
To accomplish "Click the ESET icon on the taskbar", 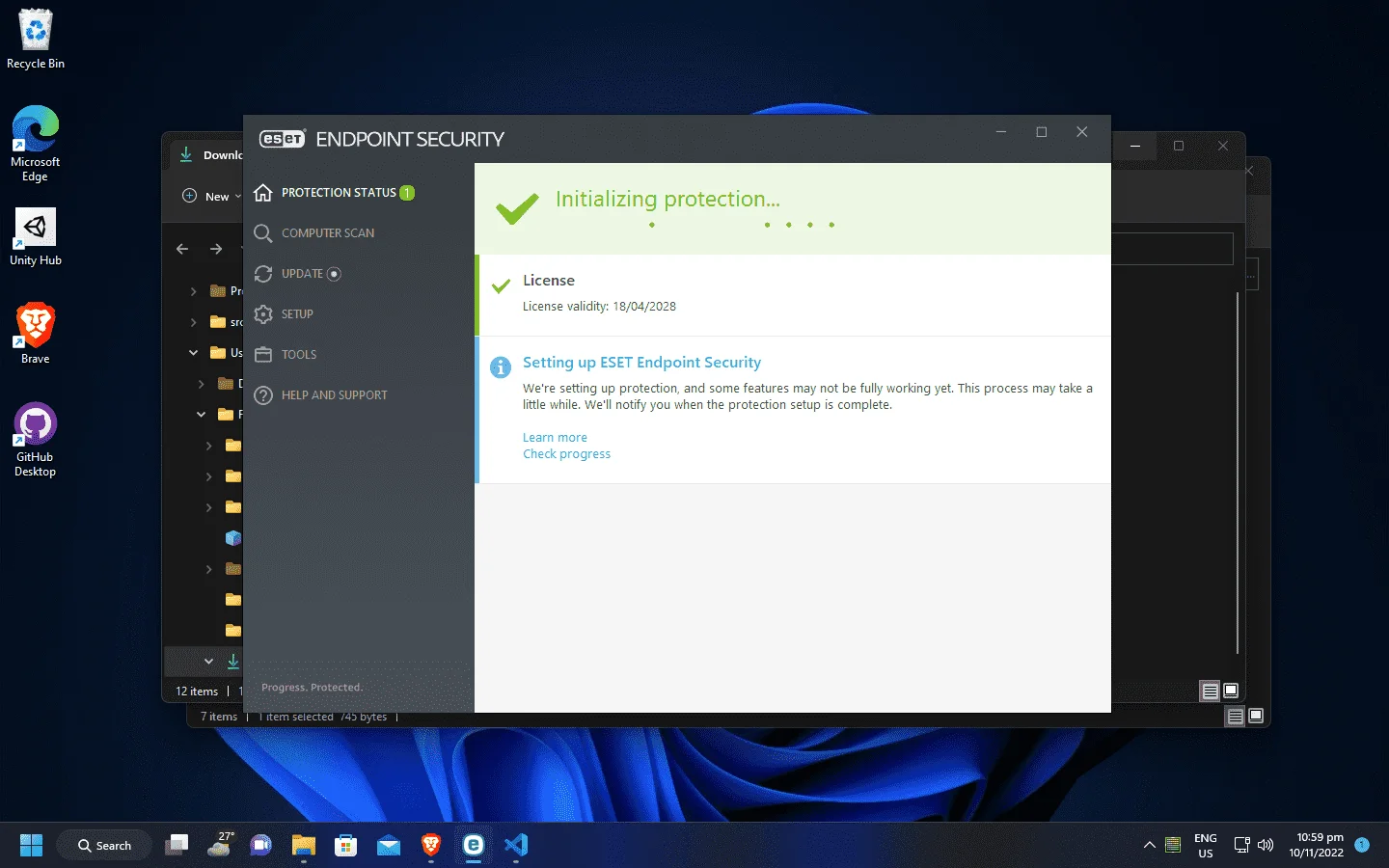I will tap(474, 846).
